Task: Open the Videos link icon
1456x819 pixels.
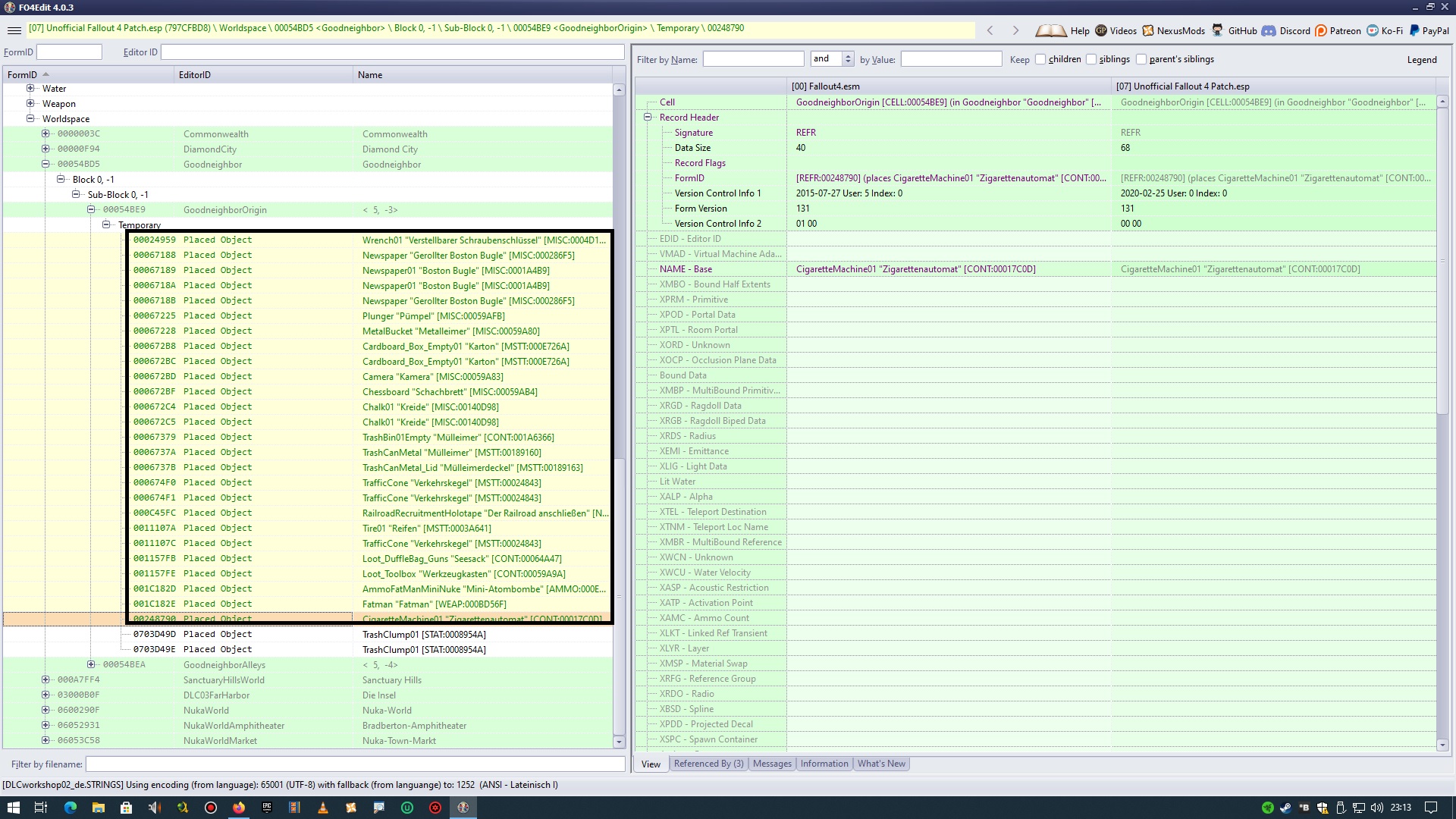Action: coord(1101,30)
